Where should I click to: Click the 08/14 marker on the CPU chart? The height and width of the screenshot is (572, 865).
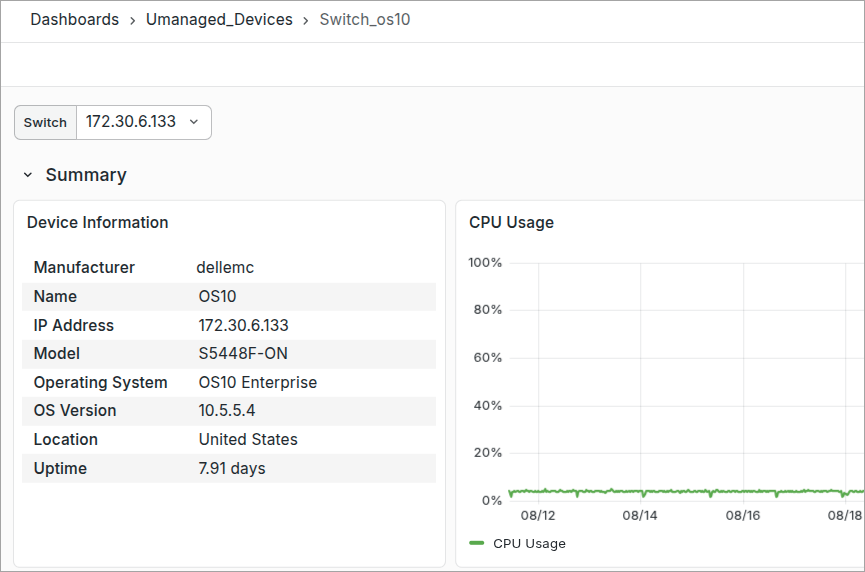click(x=640, y=516)
